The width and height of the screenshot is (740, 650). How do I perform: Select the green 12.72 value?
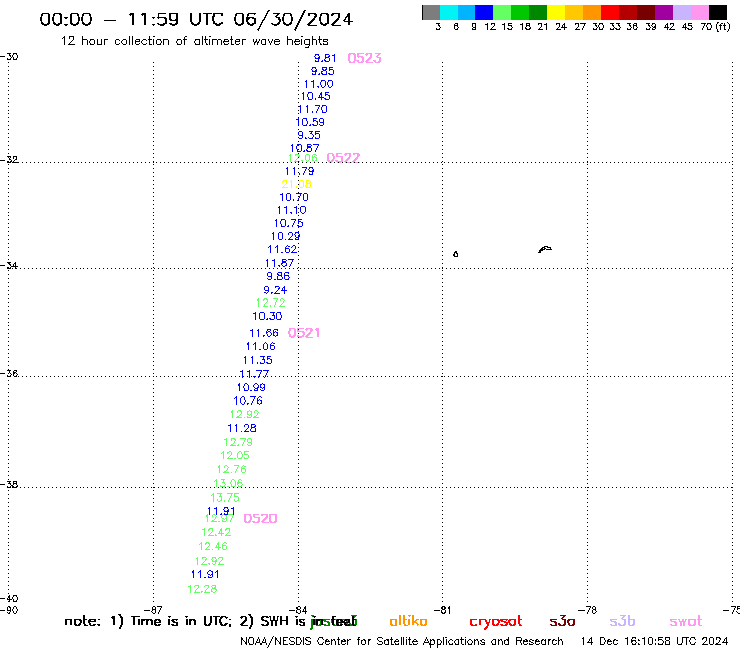[x=270, y=303]
